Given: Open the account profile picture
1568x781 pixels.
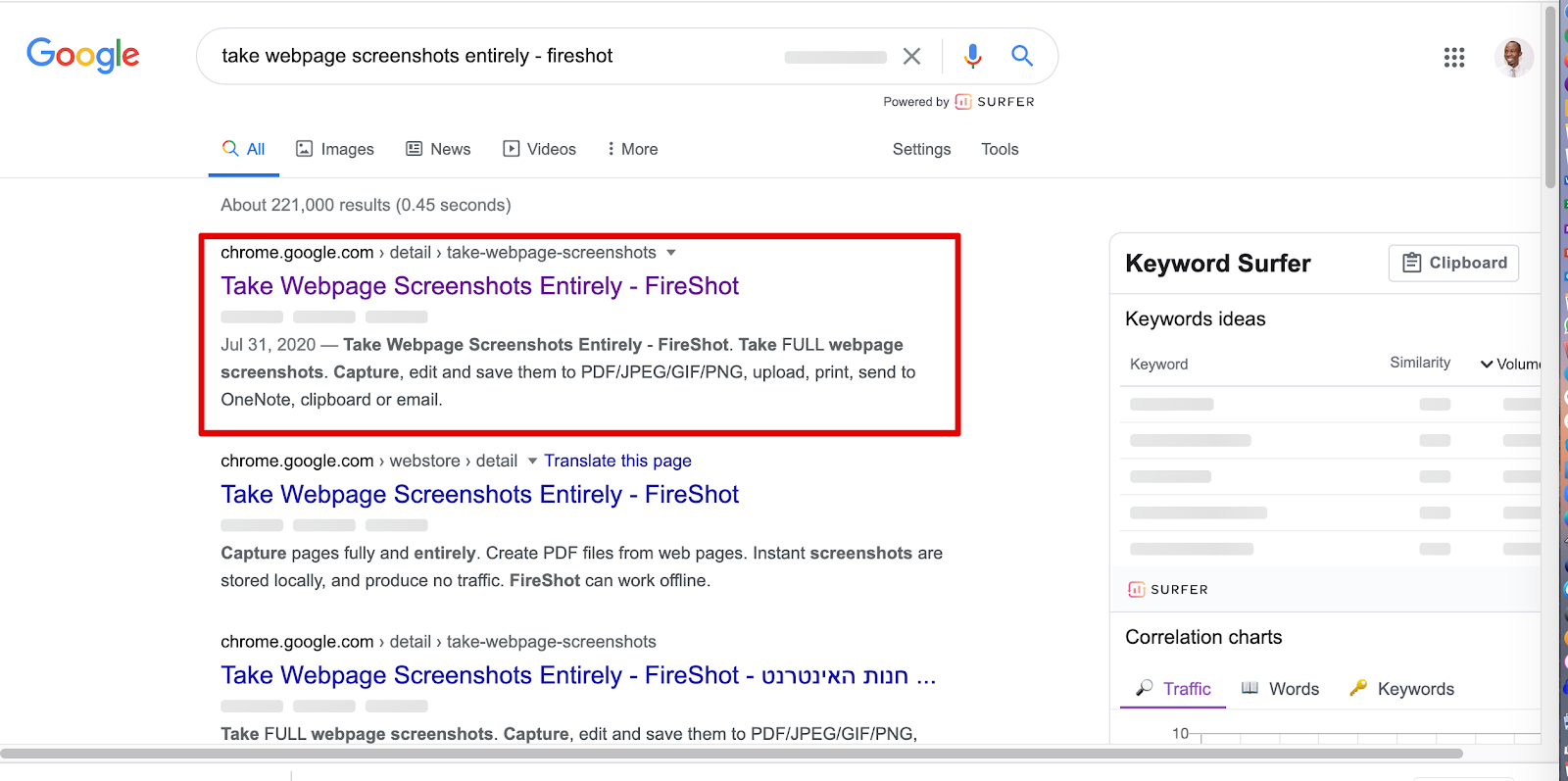Looking at the screenshot, I should click(1513, 58).
